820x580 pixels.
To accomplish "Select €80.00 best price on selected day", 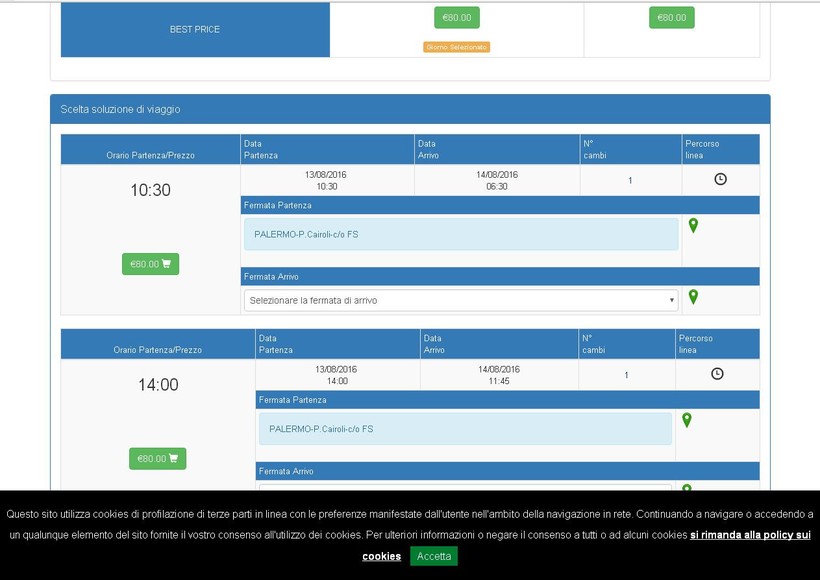I will click(457, 18).
